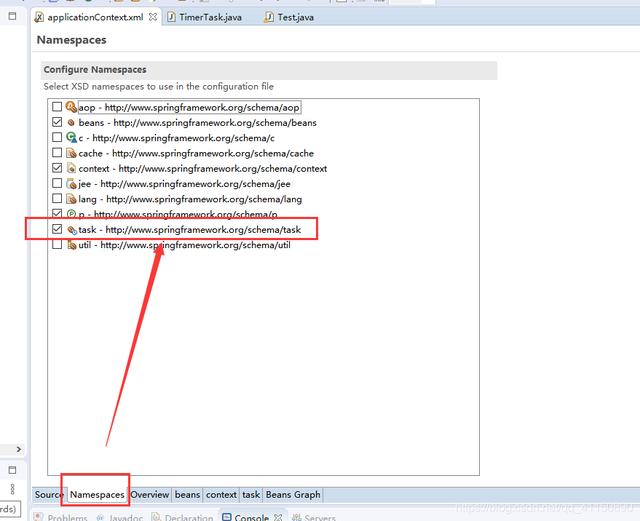
Task: Click the lang namespace icon
Action: tap(71, 199)
